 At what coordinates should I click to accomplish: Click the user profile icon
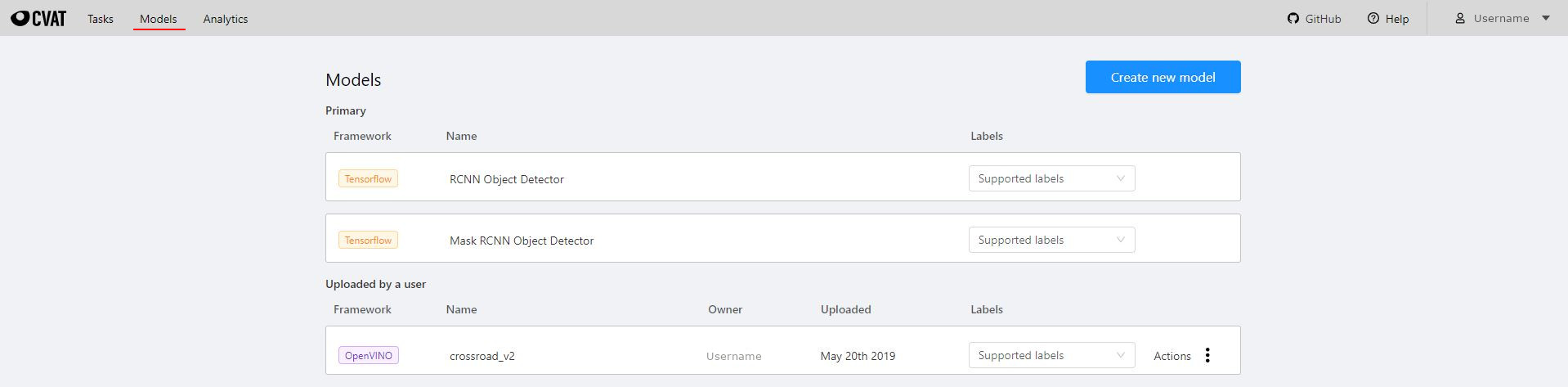(1459, 18)
